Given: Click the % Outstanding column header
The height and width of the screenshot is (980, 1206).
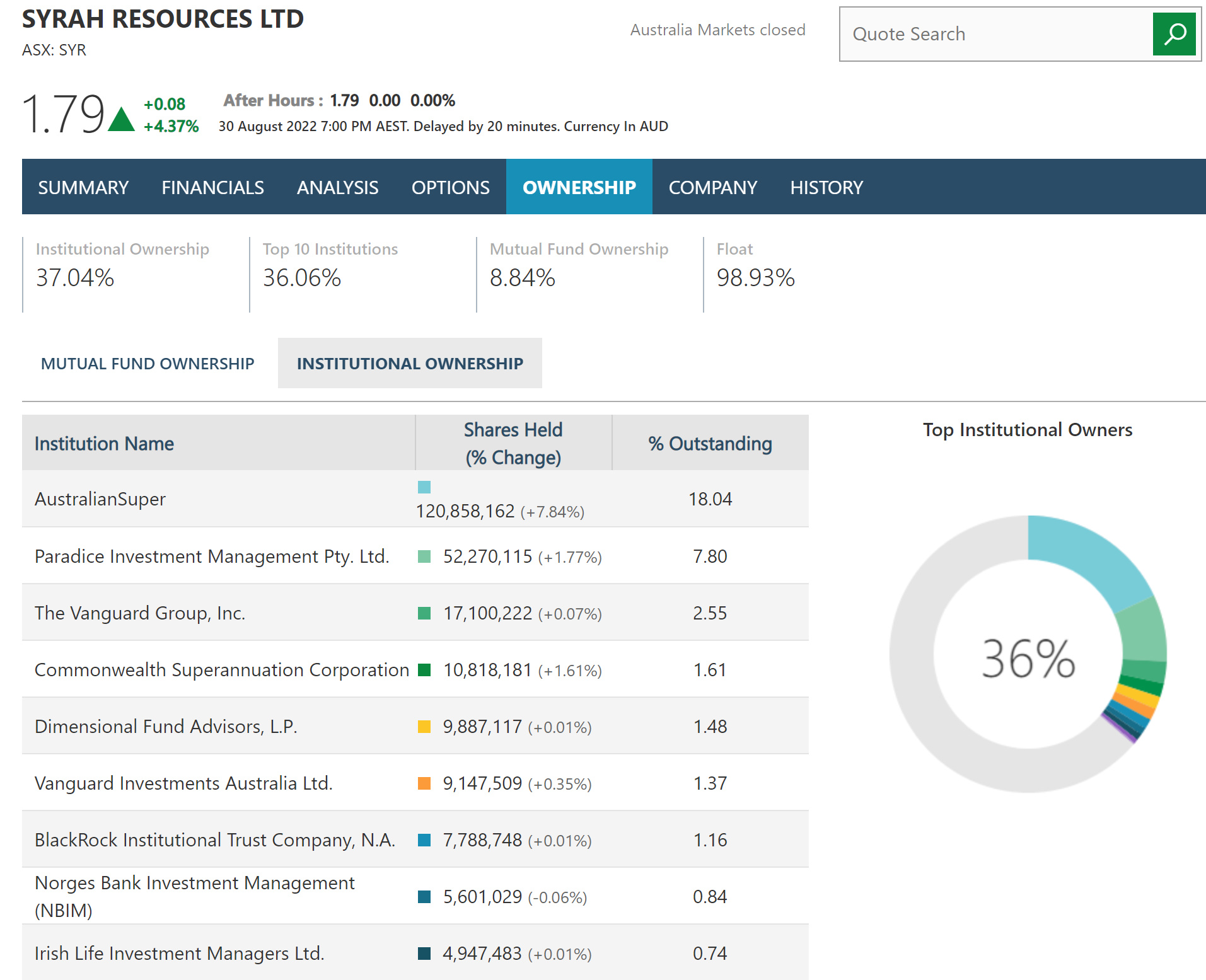Looking at the screenshot, I should click(710, 443).
